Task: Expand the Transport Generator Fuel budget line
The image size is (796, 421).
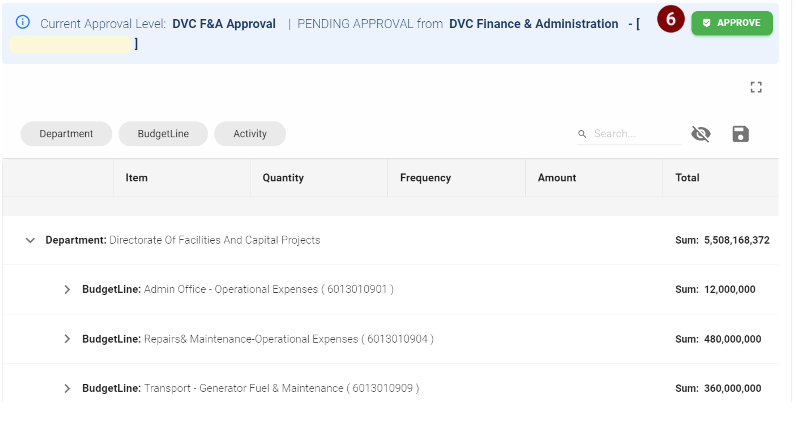Action: pyautogui.click(x=67, y=388)
